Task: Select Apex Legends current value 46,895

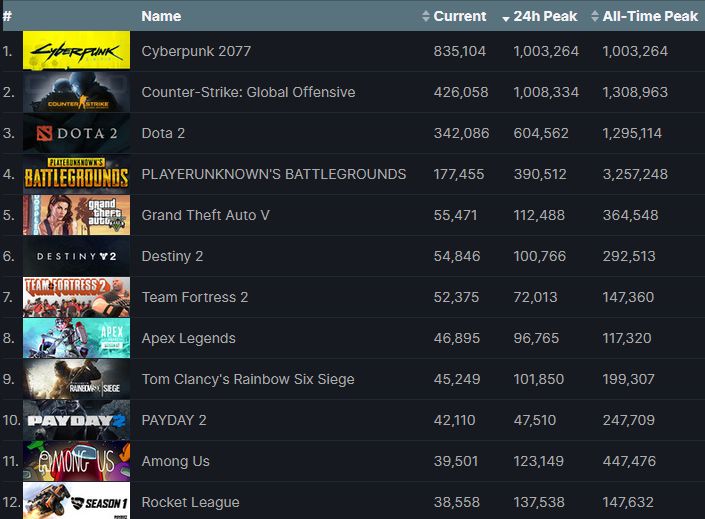Action: coord(457,338)
